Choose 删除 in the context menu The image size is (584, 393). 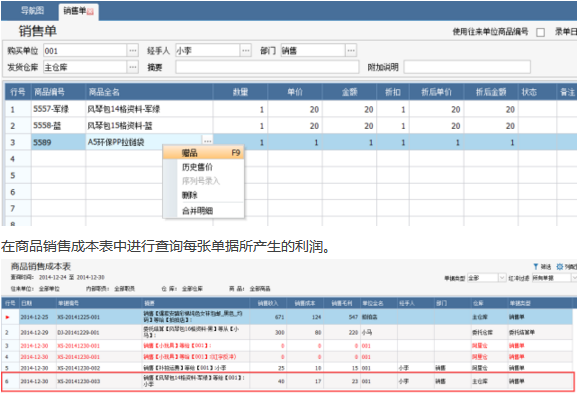(204, 195)
